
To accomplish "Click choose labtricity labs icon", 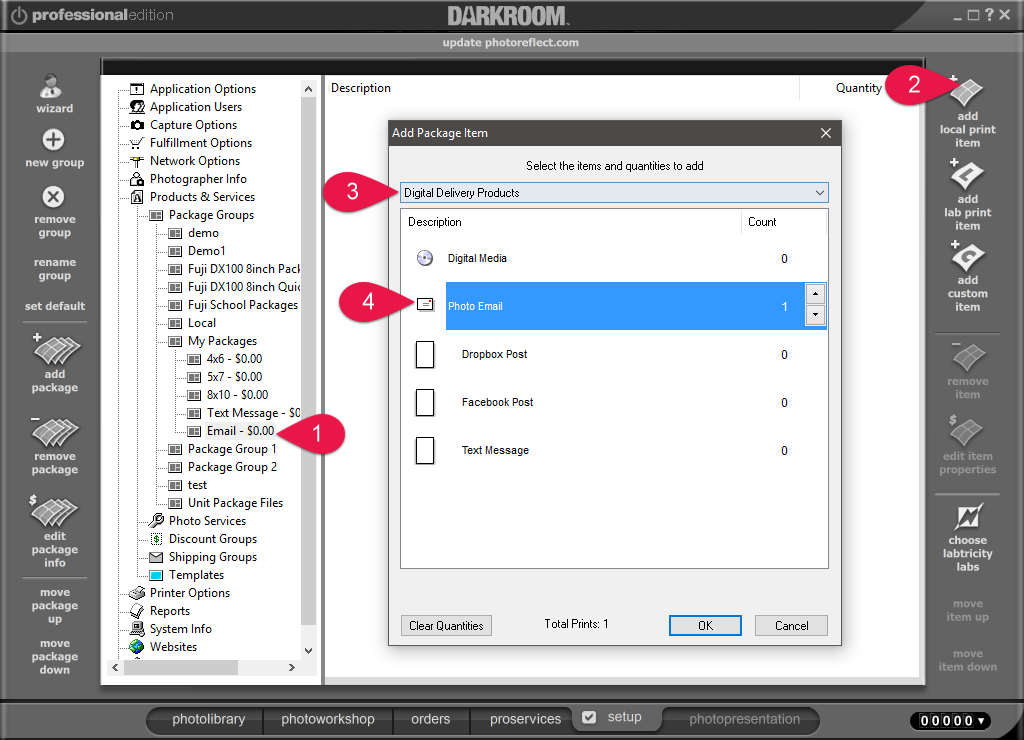I will (968, 517).
